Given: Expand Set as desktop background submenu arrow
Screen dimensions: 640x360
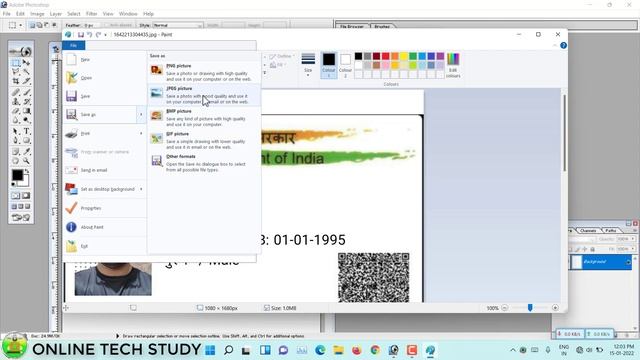Looking at the screenshot, I should tap(141, 189).
